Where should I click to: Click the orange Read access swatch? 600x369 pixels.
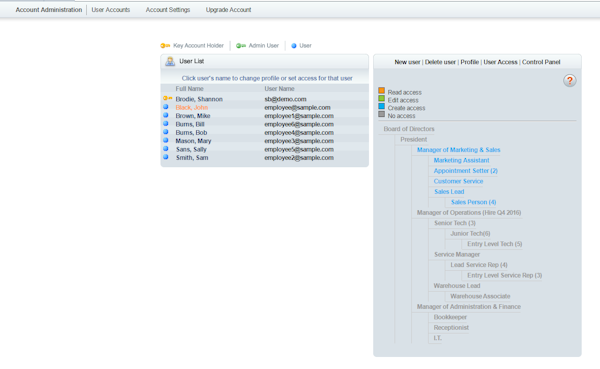pyautogui.click(x=382, y=91)
